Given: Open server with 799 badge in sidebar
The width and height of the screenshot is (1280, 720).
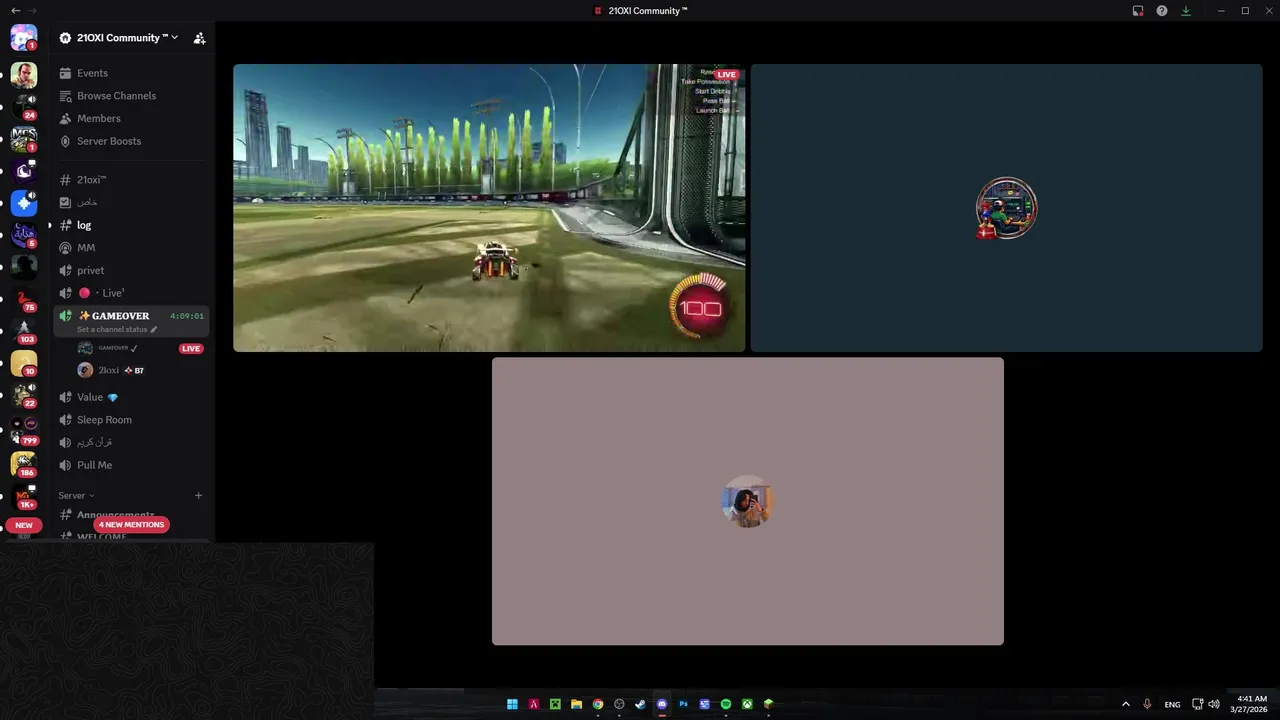Looking at the screenshot, I should tap(24, 428).
